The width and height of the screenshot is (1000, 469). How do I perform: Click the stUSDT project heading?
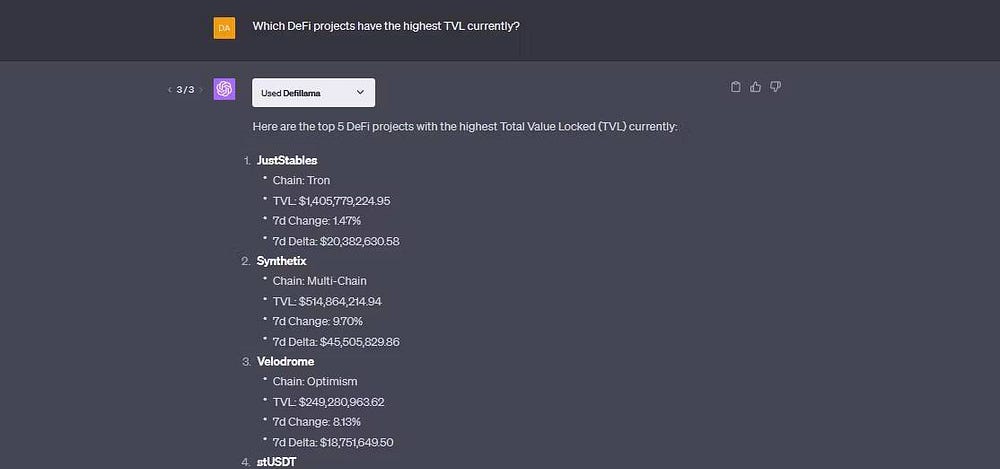(276, 462)
